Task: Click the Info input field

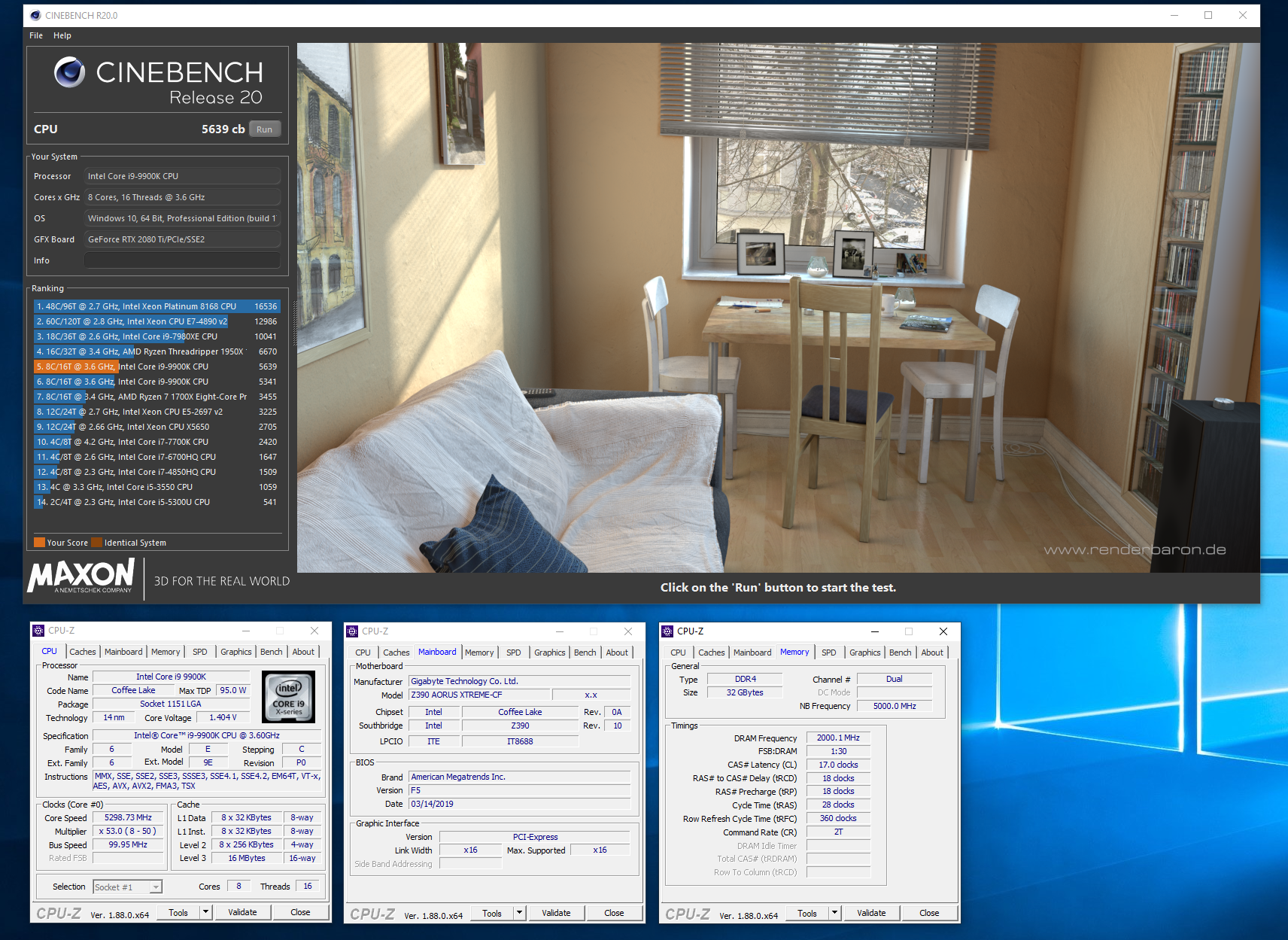Action: tap(182, 260)
